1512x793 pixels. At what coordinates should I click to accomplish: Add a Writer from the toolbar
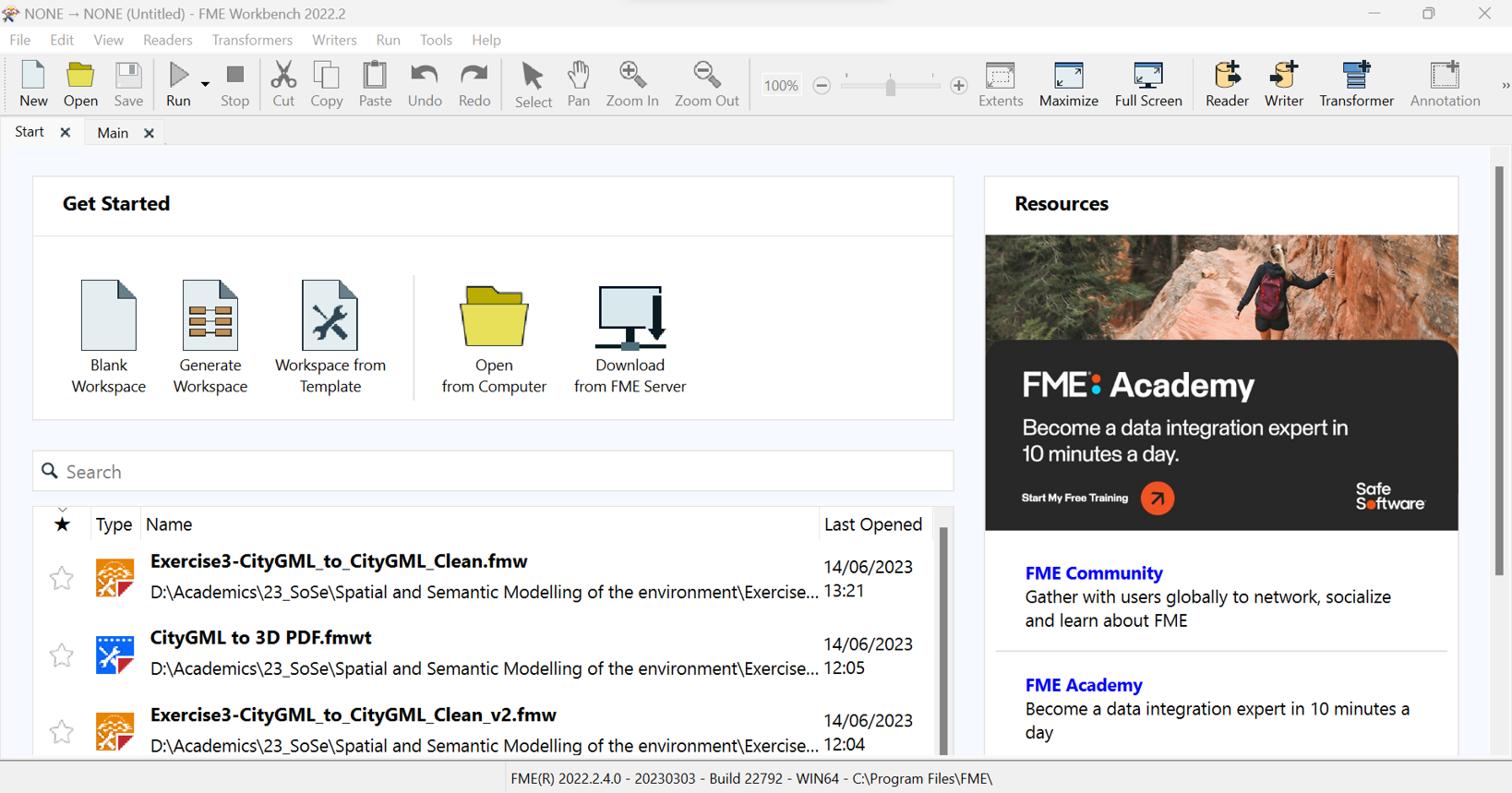tap(1284, 84)
